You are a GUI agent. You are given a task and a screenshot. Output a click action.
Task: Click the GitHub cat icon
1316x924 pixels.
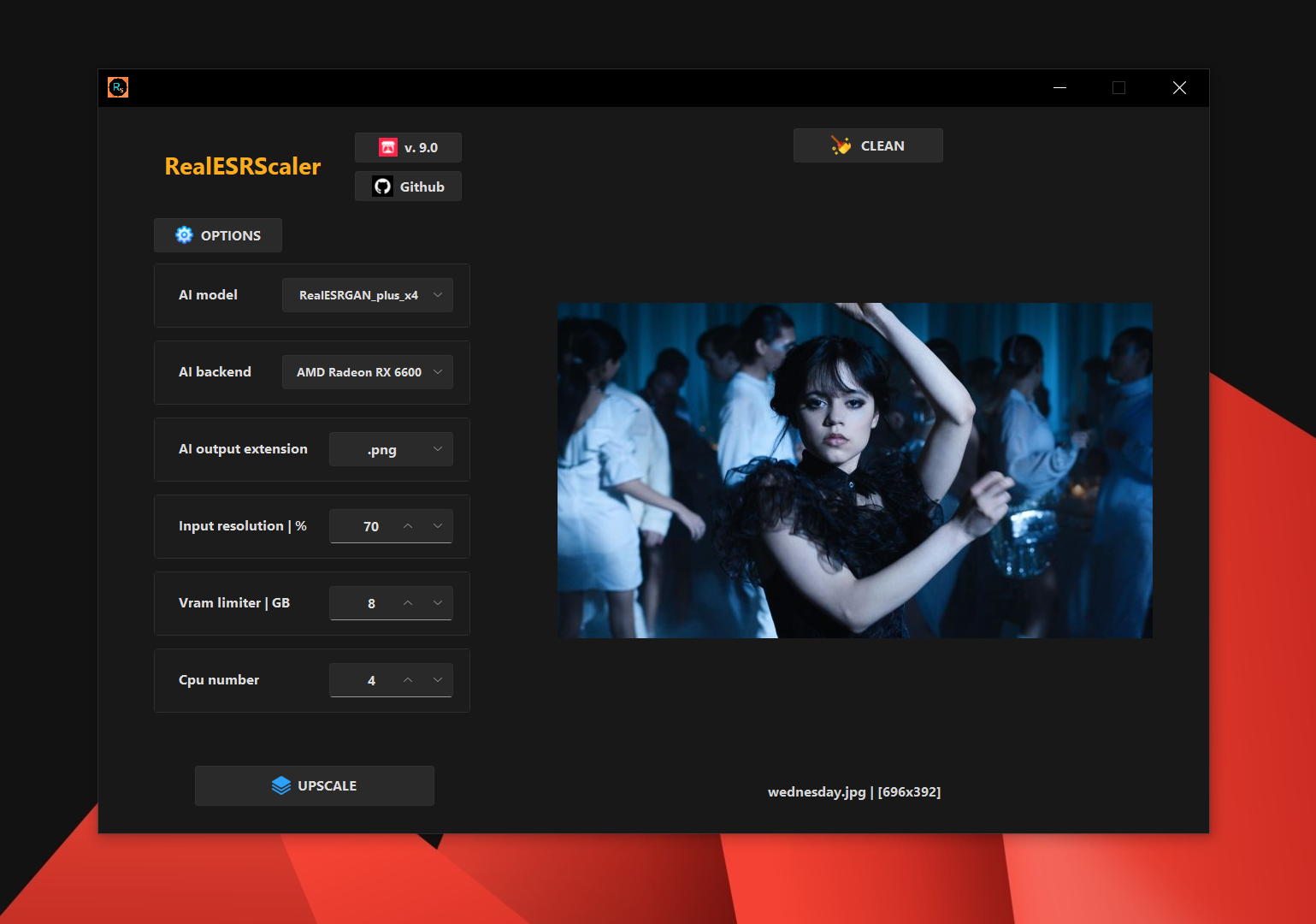pyautogui.click(x=381, y=186)
